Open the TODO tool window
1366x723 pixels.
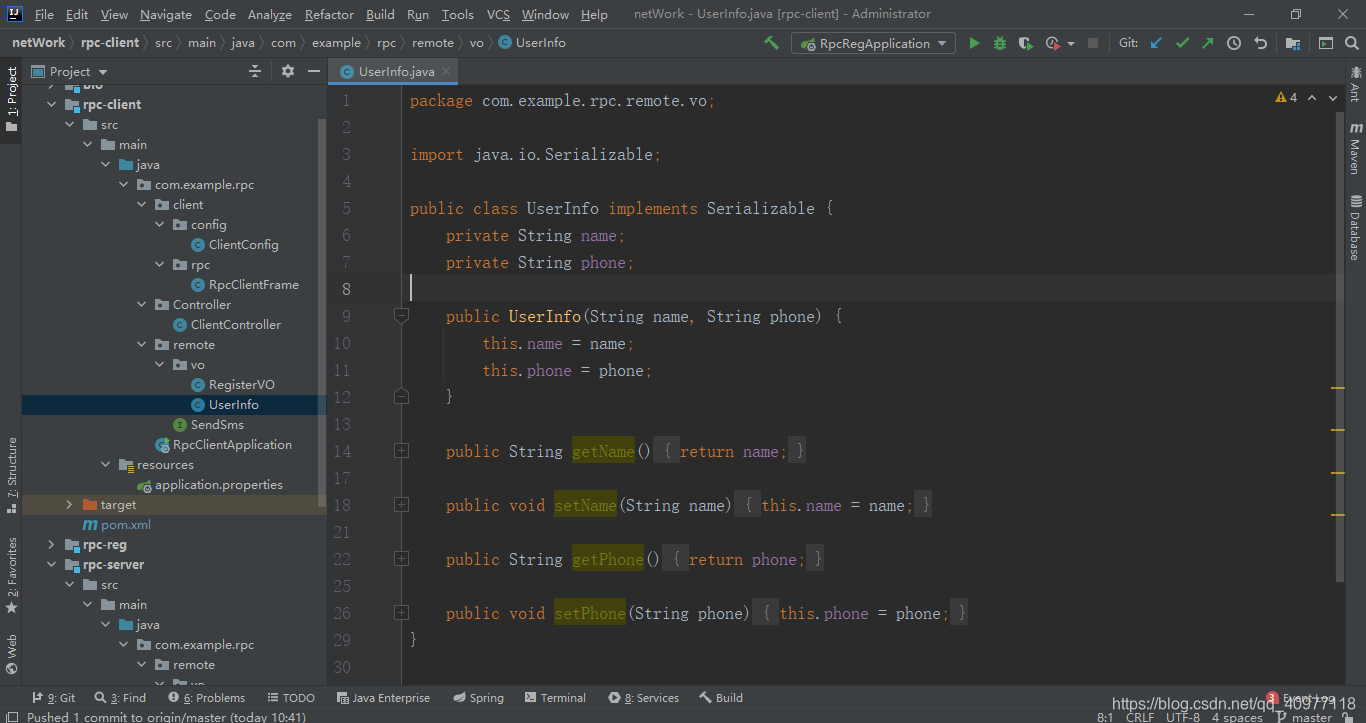[x=291, y=698]
